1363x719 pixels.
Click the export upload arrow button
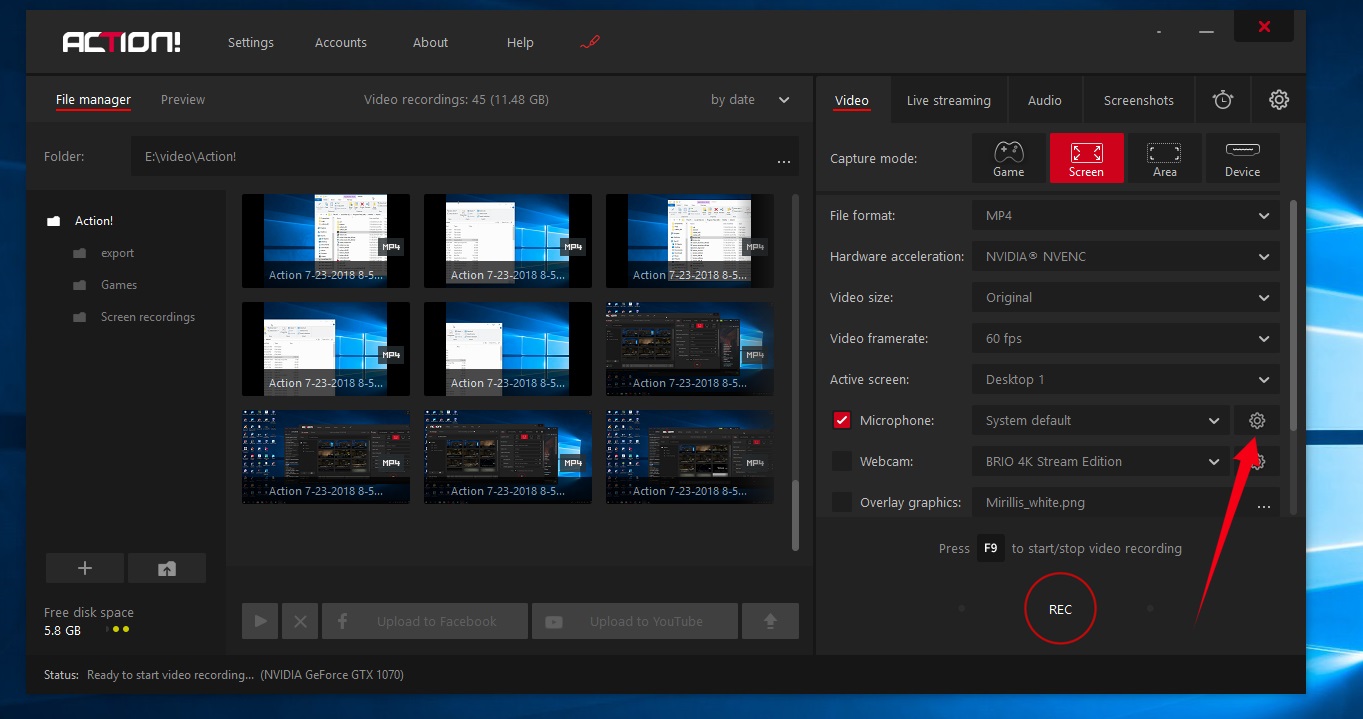pos(770,621)
